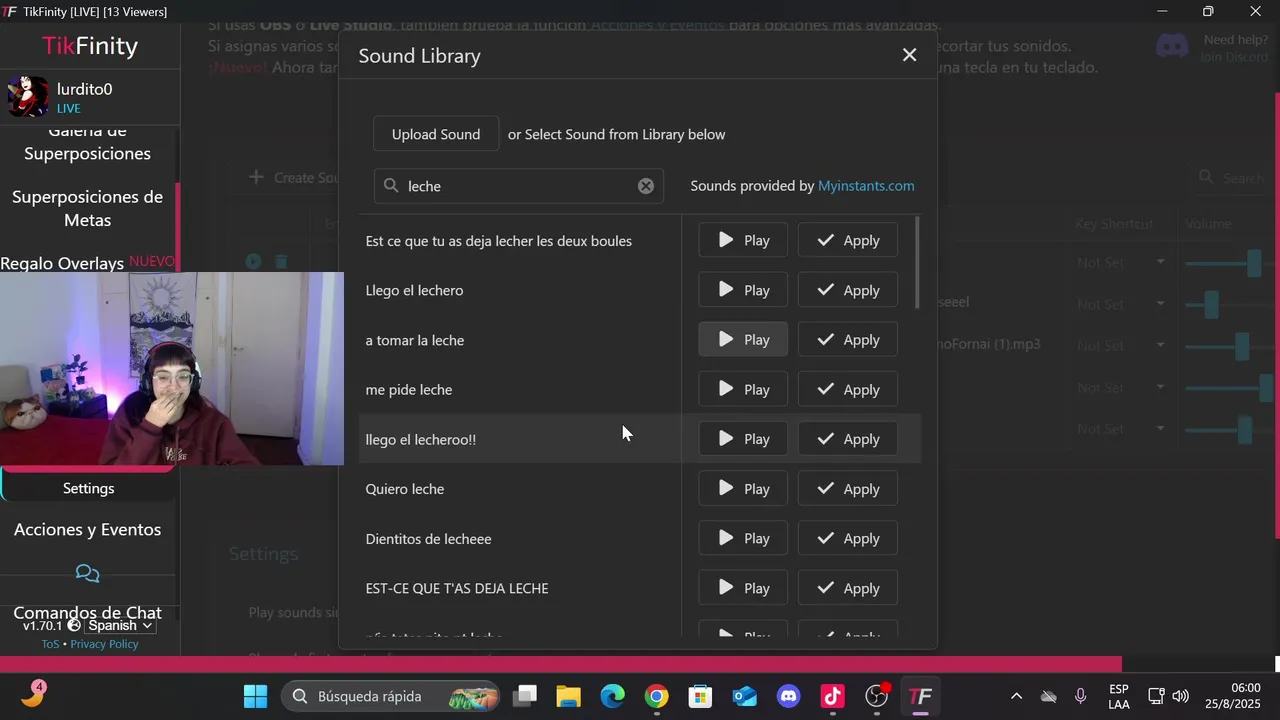Play the 'me pide leche' sound
The width and height of the screenshot is (1280, 720).
click(743, 389)
